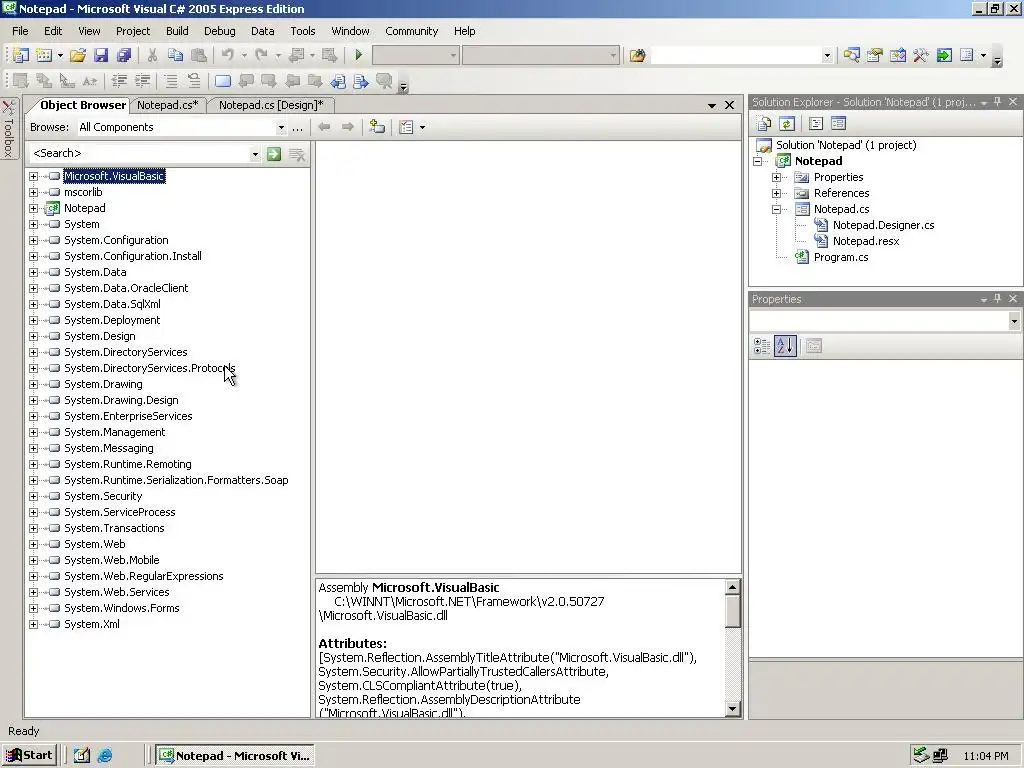The image size is (1024, 768).
Task: Click Refresh icon in Solution Explorer toolbar
Action: coord(787,123)
